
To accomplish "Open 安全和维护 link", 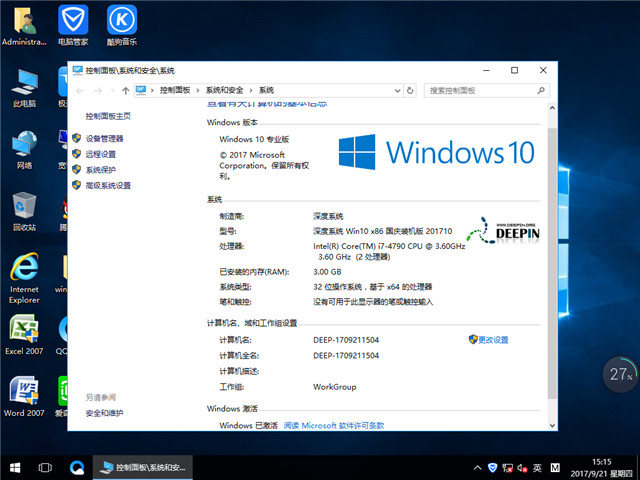I will [x=104, y=413].
